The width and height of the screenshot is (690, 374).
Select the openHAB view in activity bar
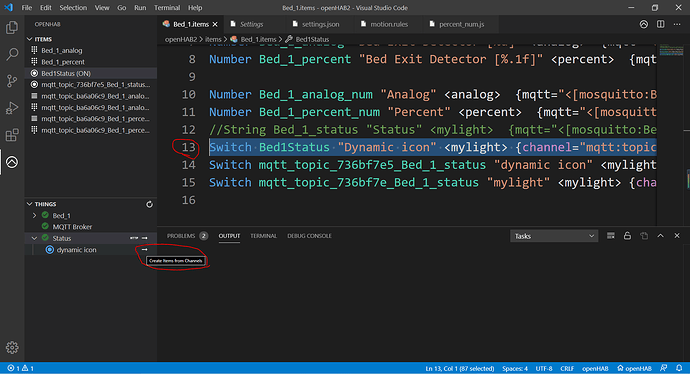pos(12,162)
